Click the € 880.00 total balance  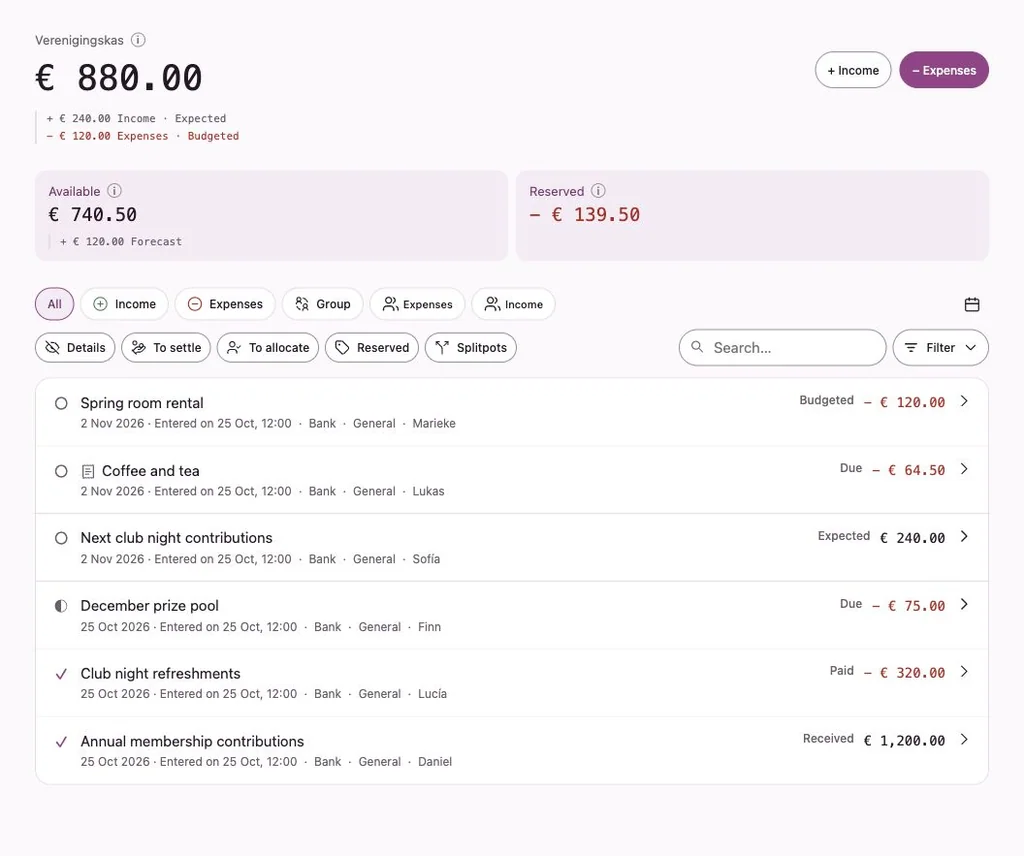pyautogui.click(x=119, y=78)
